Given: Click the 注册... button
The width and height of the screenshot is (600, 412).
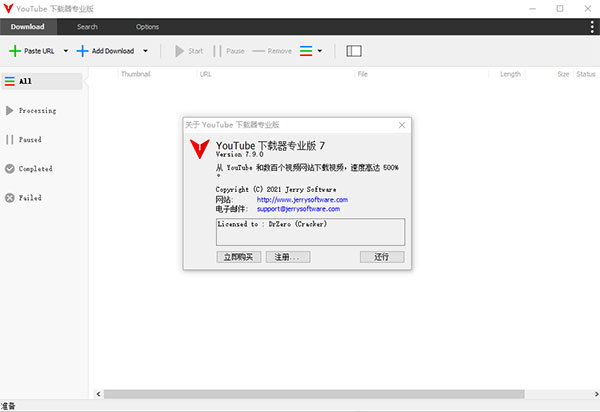Looking at the screenshot, I should (x=288, y=257).
